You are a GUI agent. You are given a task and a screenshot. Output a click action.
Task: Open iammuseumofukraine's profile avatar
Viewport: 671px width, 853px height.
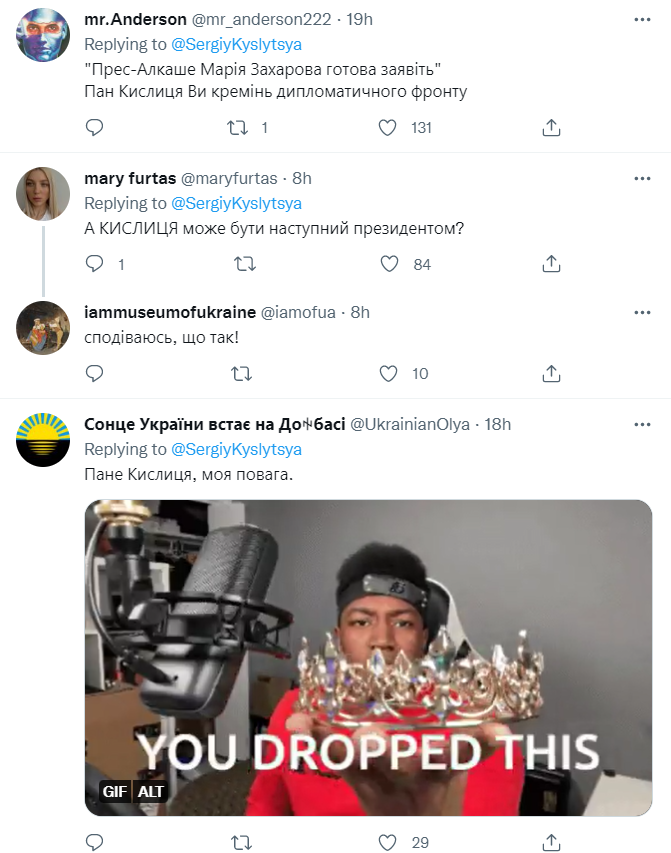[44, 325]
